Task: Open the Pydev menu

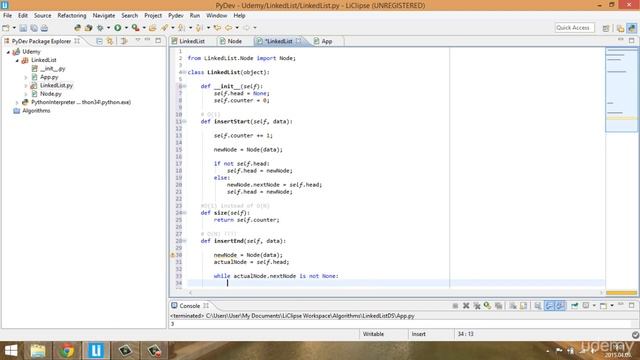Action: coord(176,16)
